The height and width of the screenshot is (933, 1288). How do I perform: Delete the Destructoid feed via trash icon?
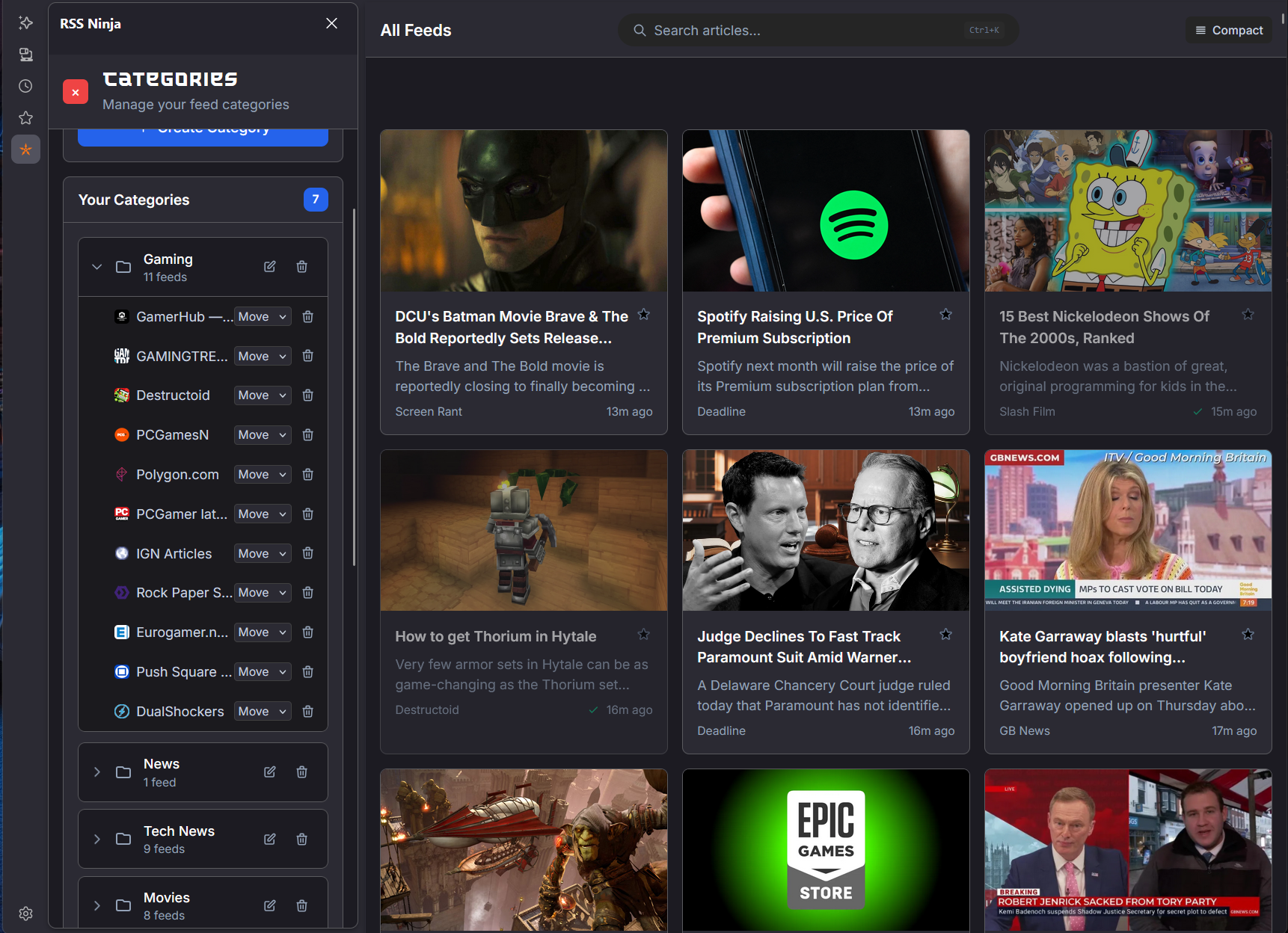pyautogui.click(x=307, y=395)
